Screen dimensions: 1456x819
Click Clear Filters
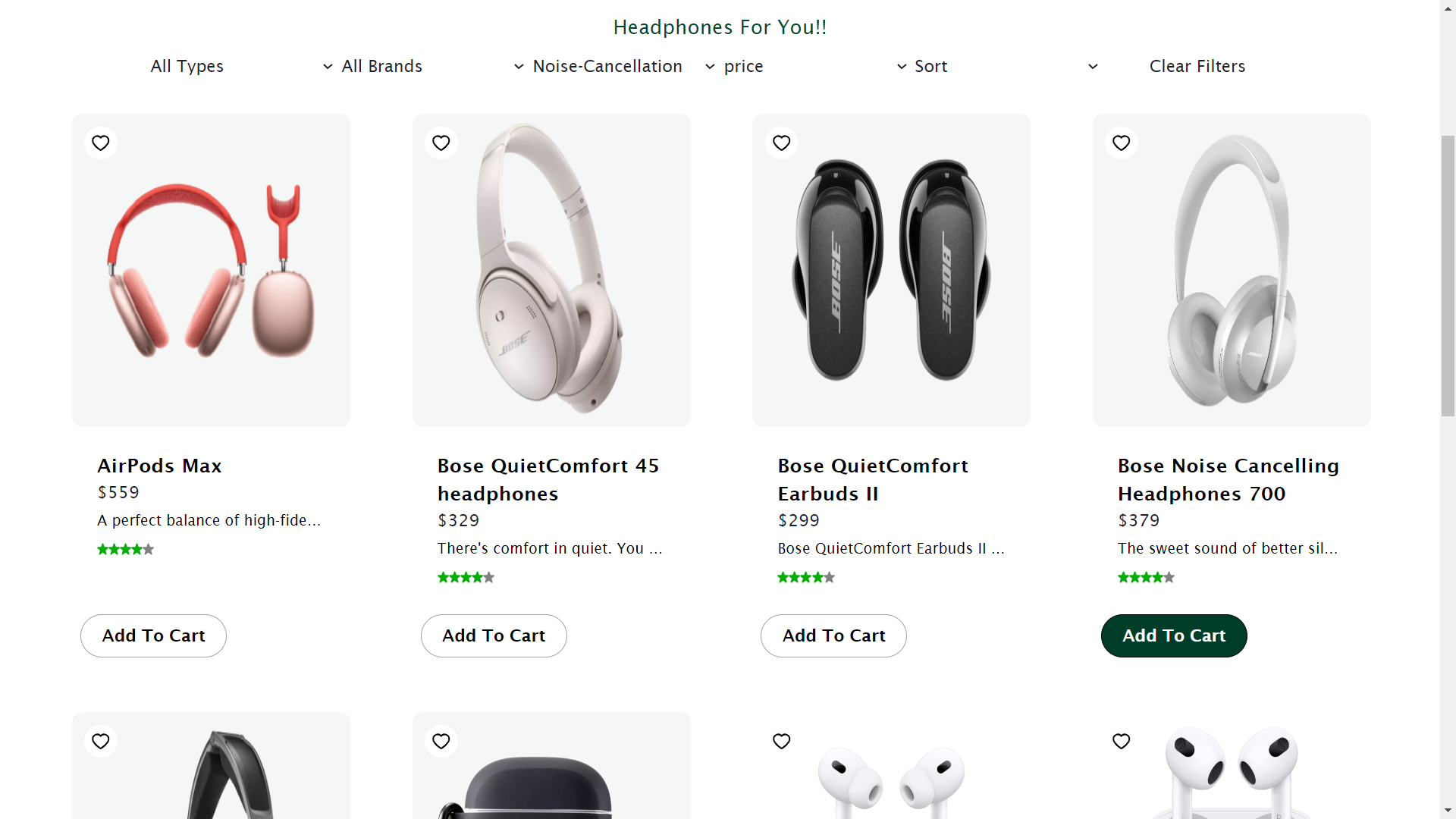tap(1197, 66)
